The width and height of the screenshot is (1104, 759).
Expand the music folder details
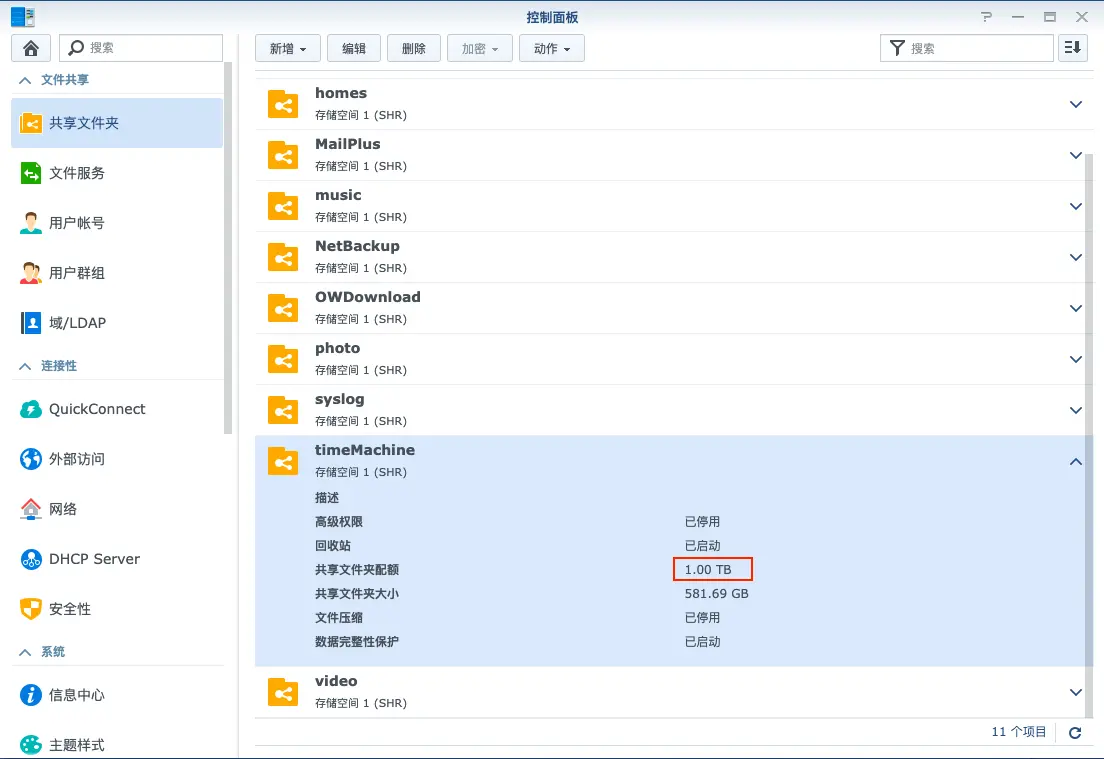pyautogui.click(x=1076, y=206)
